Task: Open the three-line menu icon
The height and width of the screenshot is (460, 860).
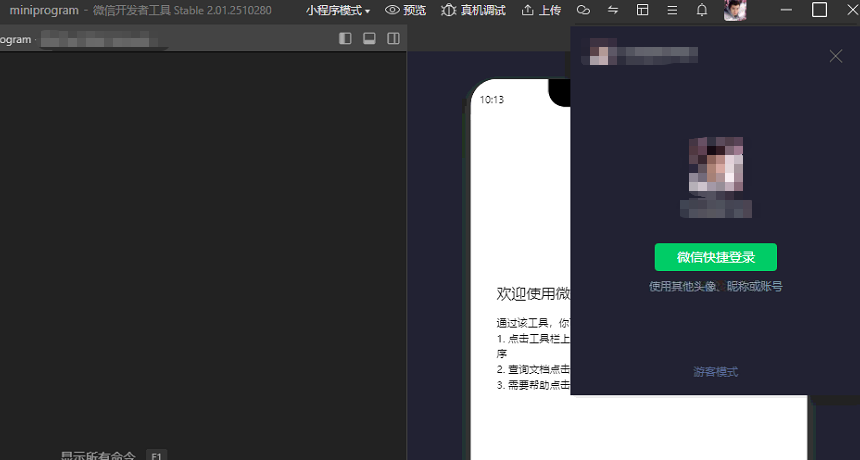Action: (x=672, y=10)
